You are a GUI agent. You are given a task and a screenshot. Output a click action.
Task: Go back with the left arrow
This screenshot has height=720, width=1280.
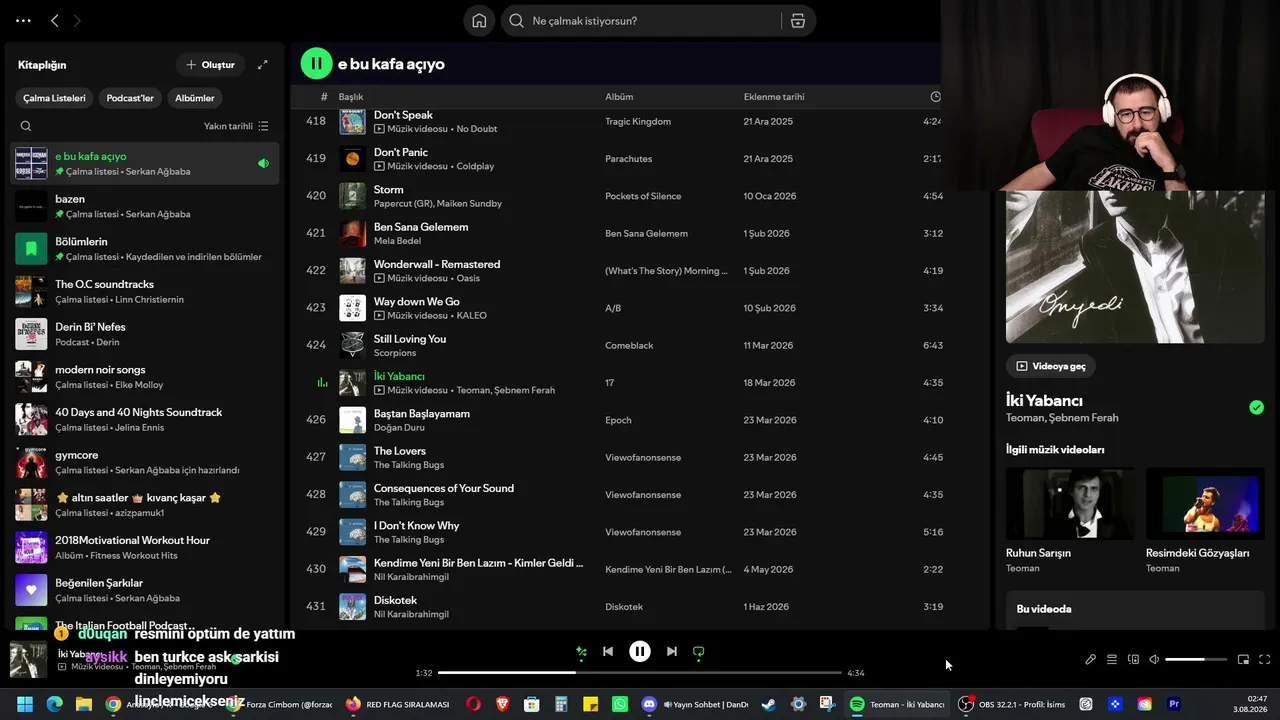[x=55, y=20]
